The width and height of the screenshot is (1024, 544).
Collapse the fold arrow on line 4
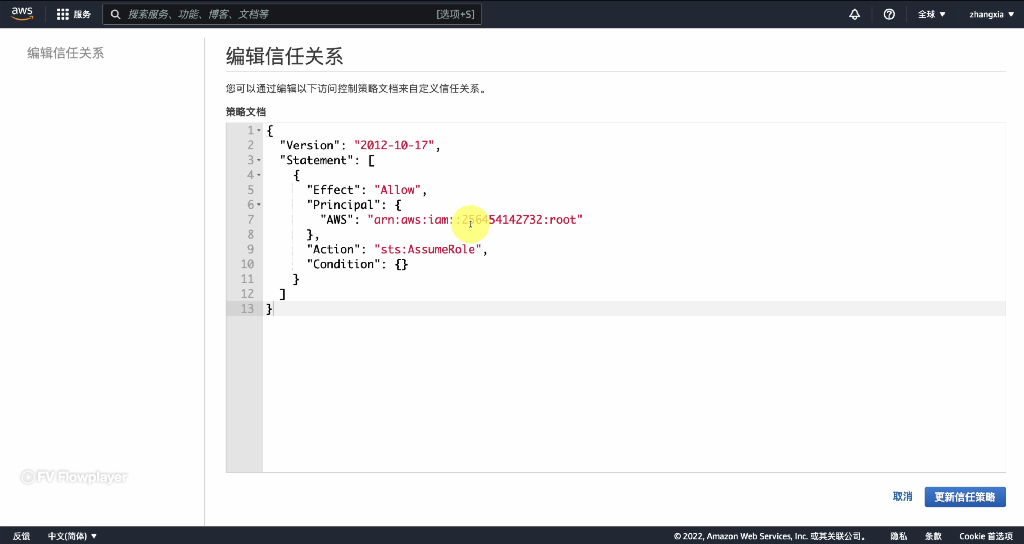(x=259, y=175)
